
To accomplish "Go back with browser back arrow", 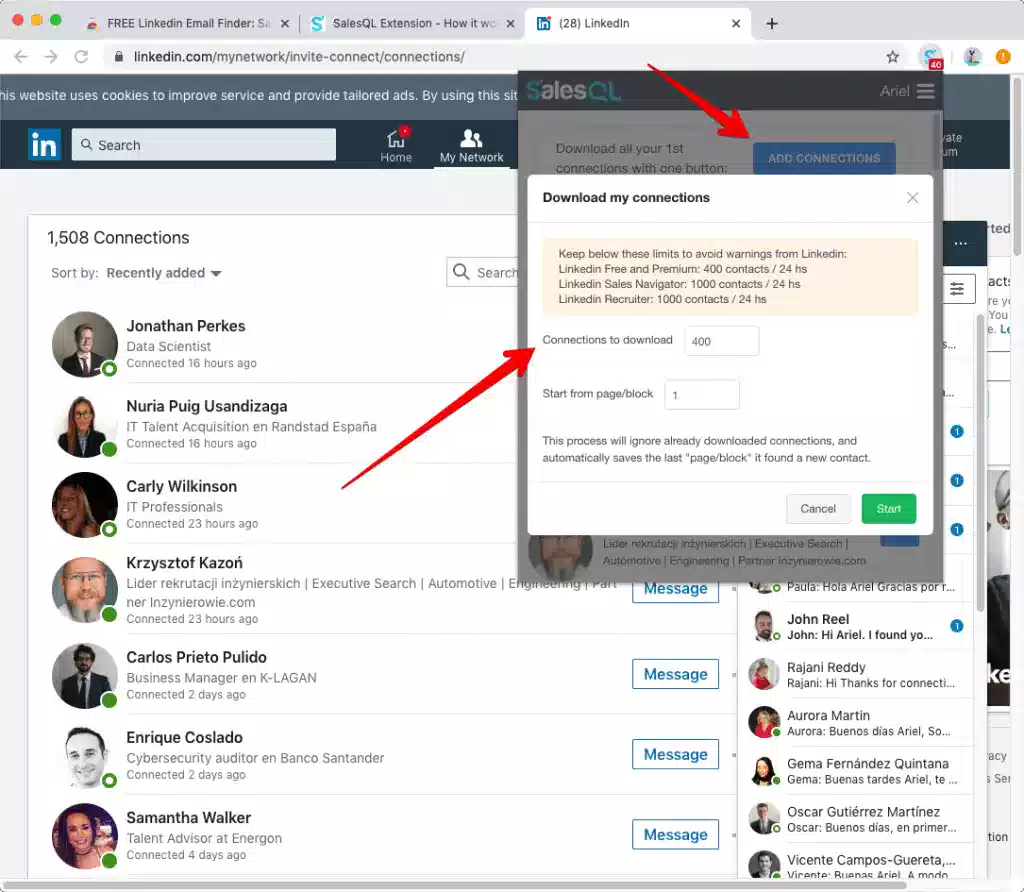I will click(21, 57).
